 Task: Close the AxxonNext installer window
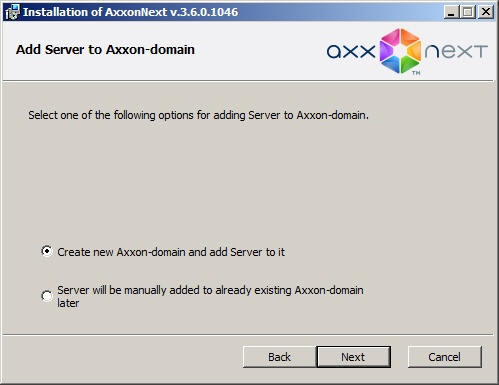[x=486, y=12]
